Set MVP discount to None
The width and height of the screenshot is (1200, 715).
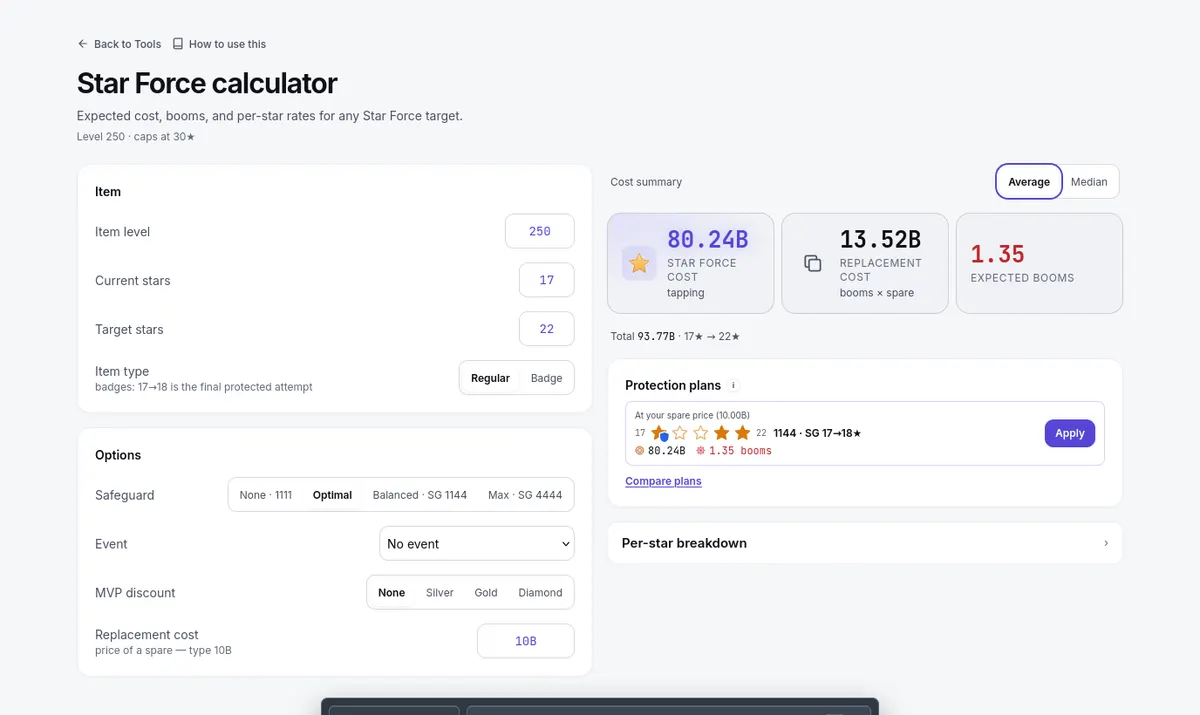pyautogui.click(x=392, y=593)
